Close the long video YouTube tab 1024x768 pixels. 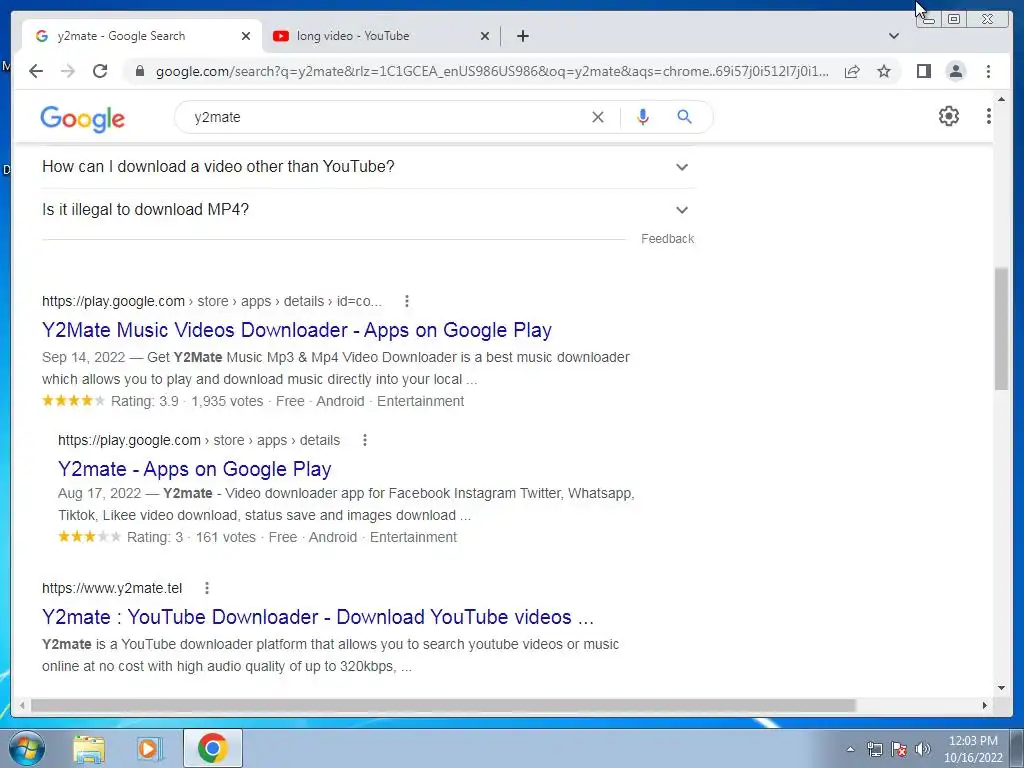[x=485, y=36]
